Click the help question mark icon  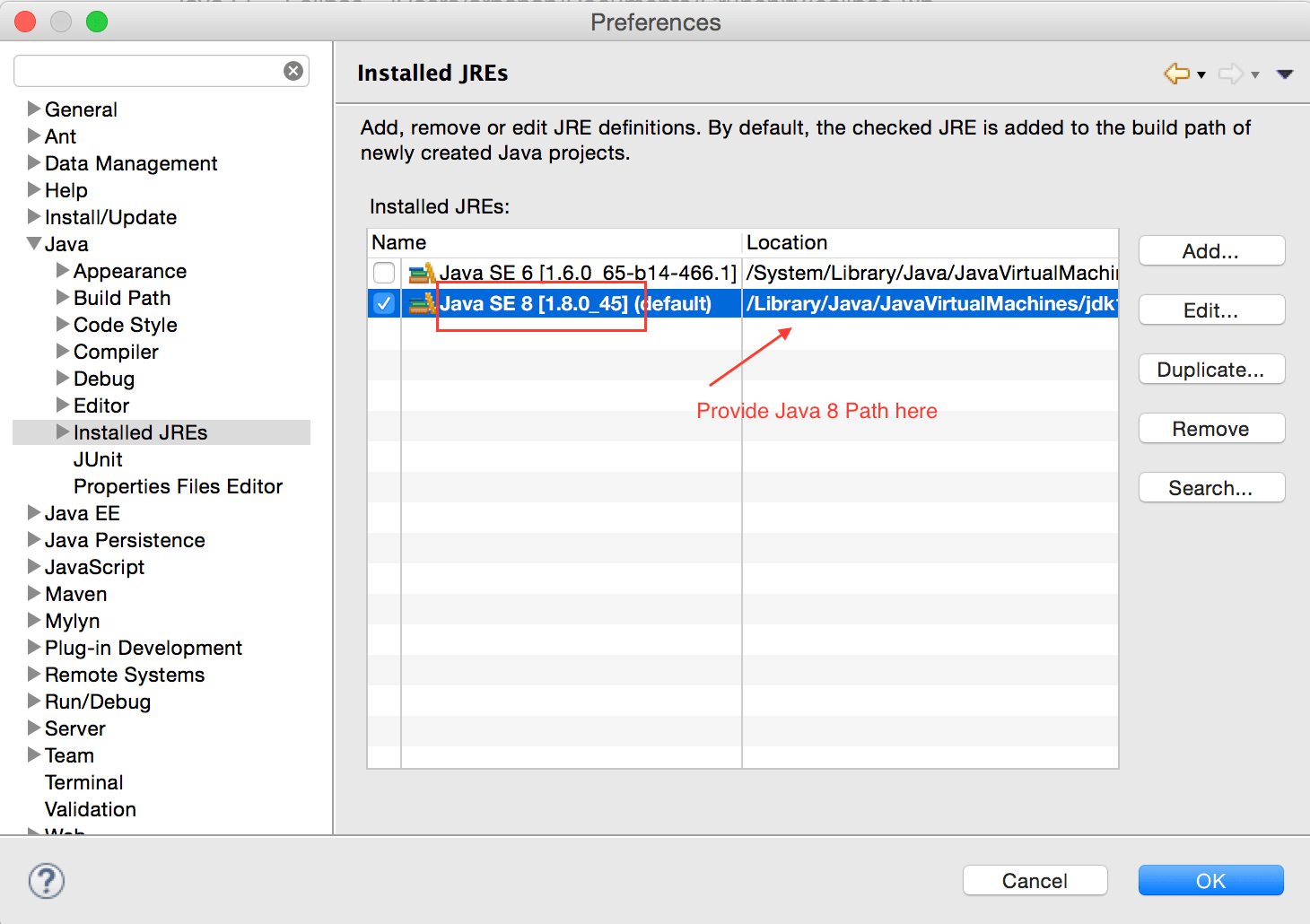45,882
